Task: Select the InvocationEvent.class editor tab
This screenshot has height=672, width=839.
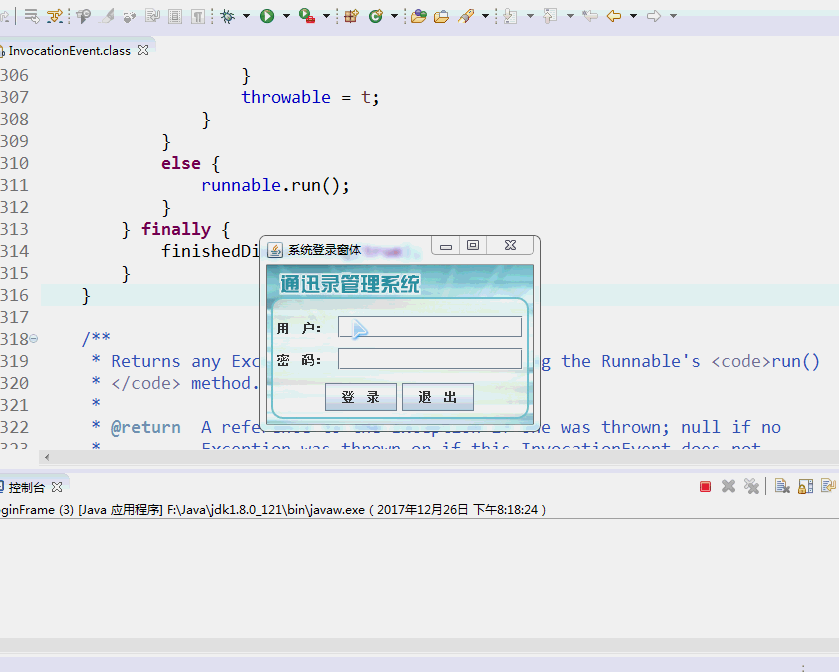Action: tap(70, 51)
